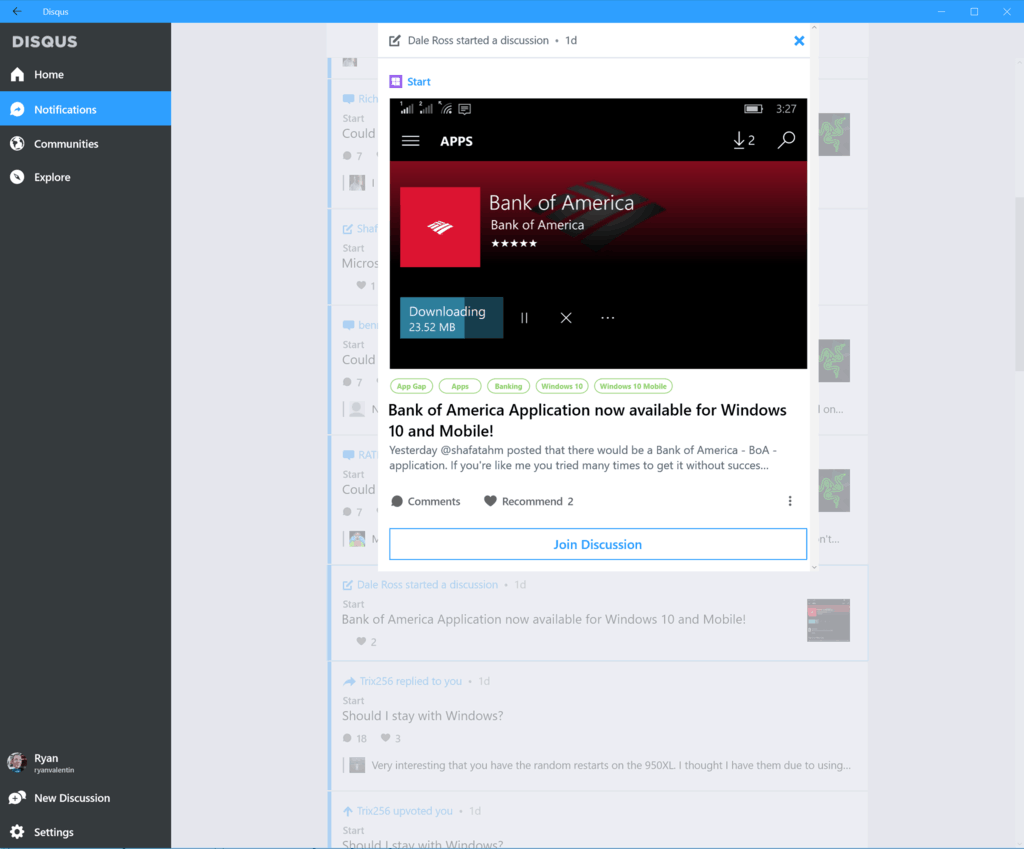Open the Start community link
The height and width of the screenshot is (849, 1024).
(x=413, y=81)
